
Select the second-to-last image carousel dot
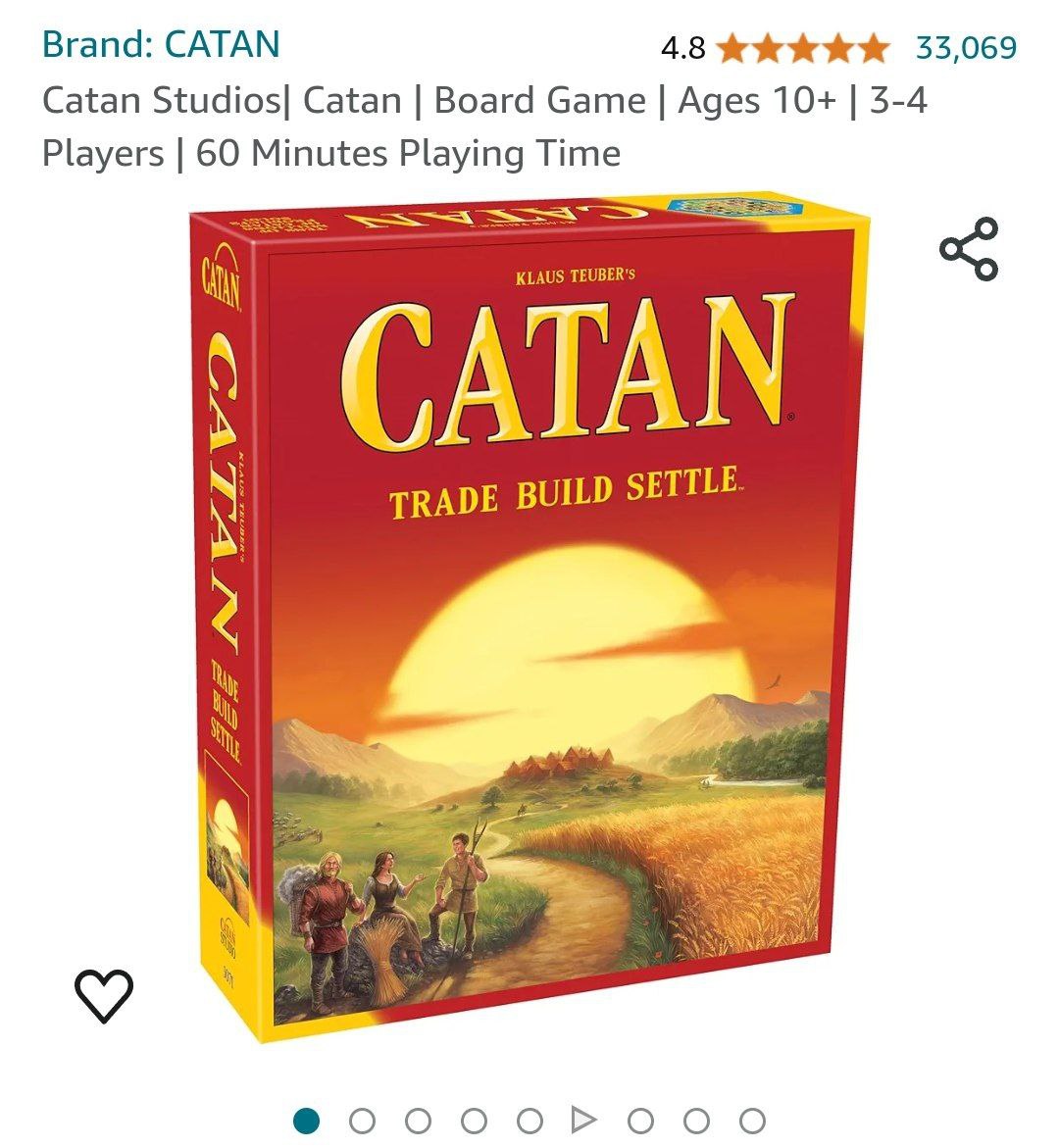(x=696, y=1121)
